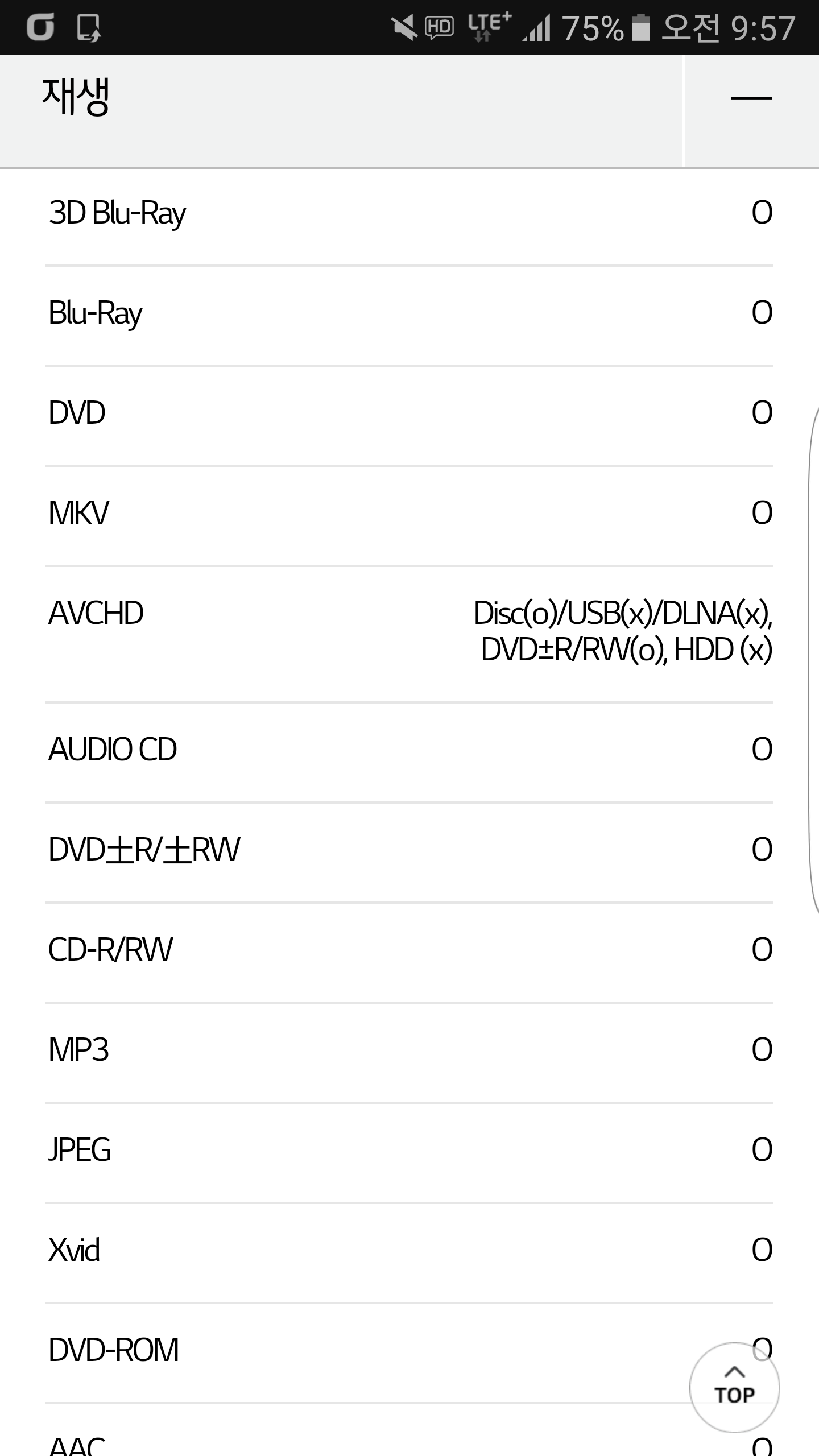Tap the signal strength bars icon
The height and width of the screenshot is (1456, 819).
pos(537,28)
